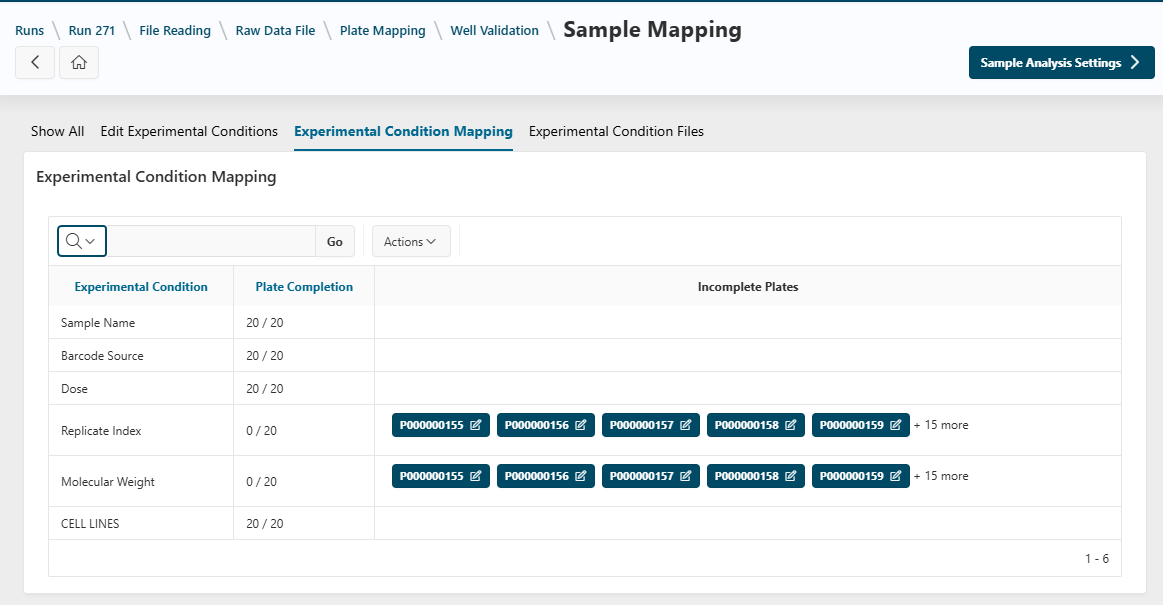This screenshot has width=1163, height=605.
Task: Click '+ 15 more' in Molecular Weight row
Action: click(x=941, y=476)
